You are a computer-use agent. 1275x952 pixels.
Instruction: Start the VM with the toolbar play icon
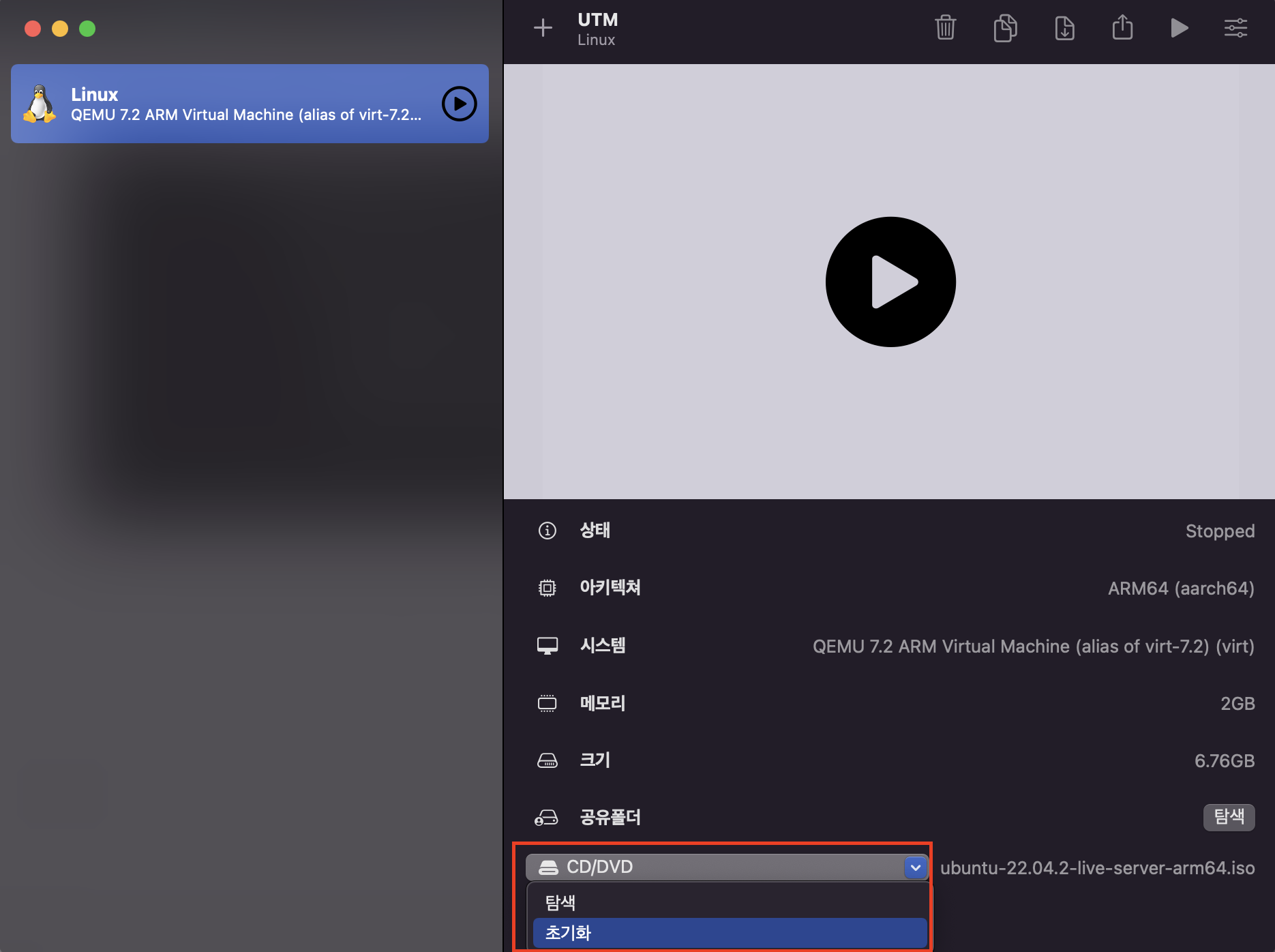click(1179, 28)
